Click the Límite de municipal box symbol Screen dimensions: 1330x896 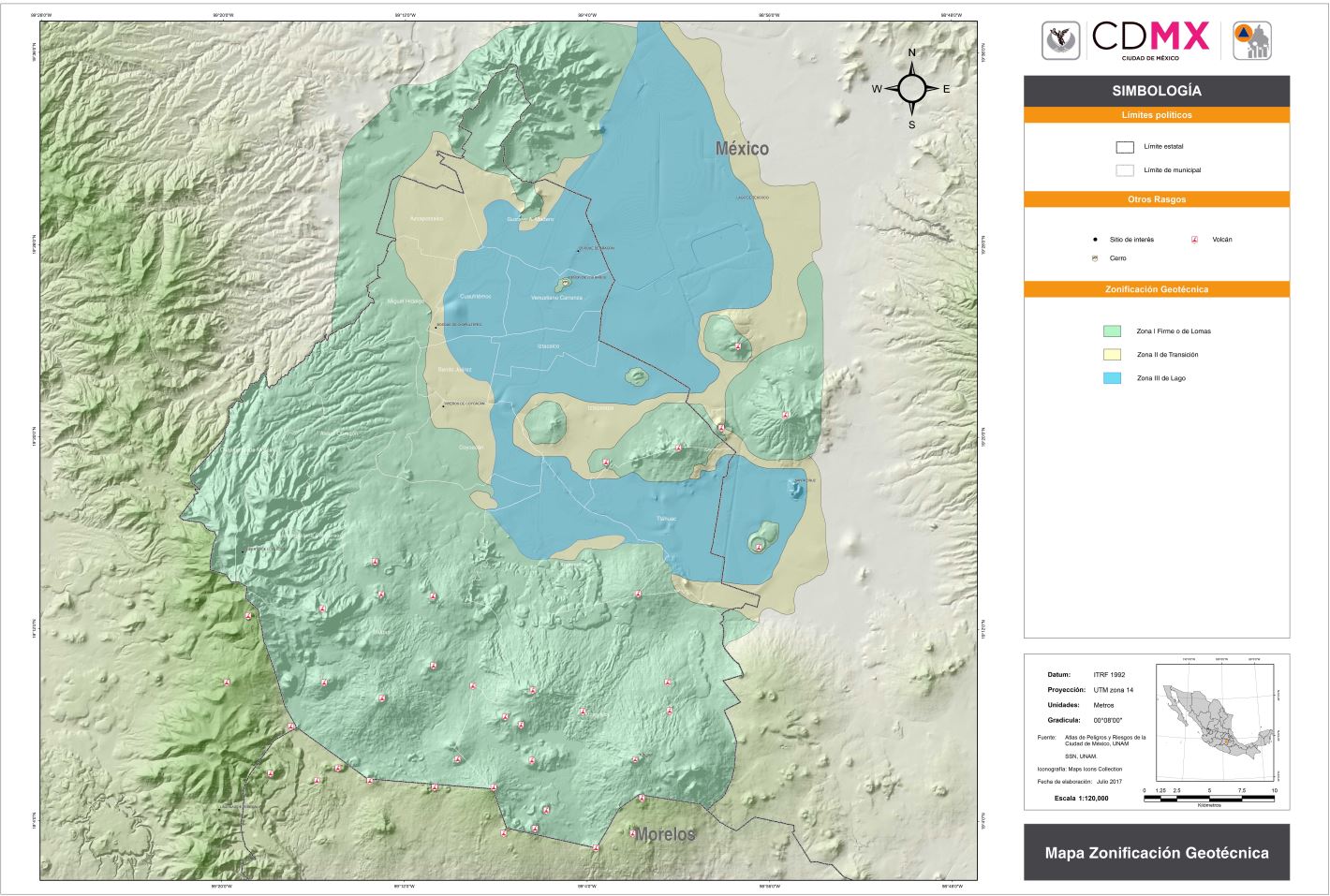tap(1124, 170)
